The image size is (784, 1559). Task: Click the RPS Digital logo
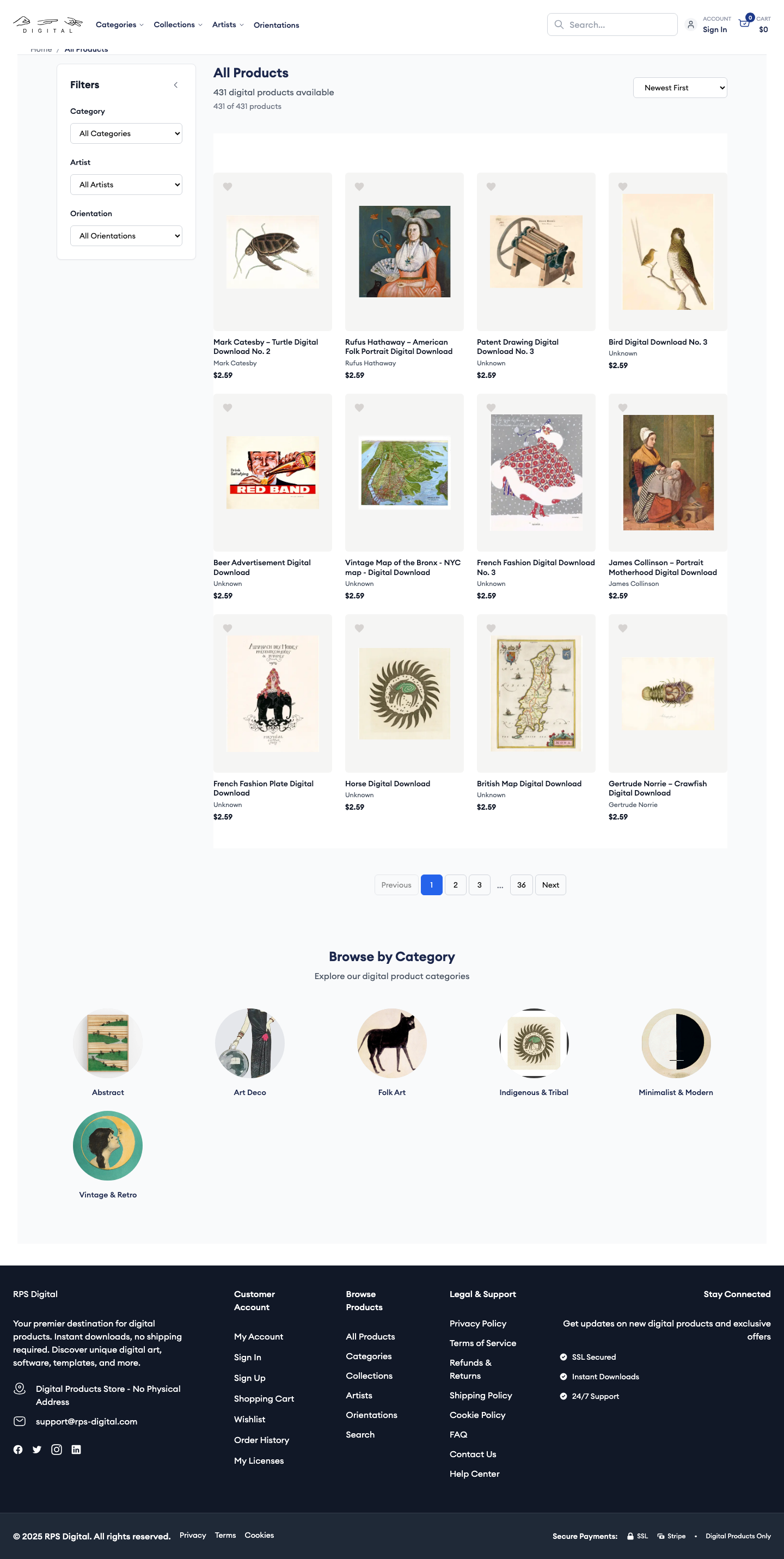click(47, 25)
